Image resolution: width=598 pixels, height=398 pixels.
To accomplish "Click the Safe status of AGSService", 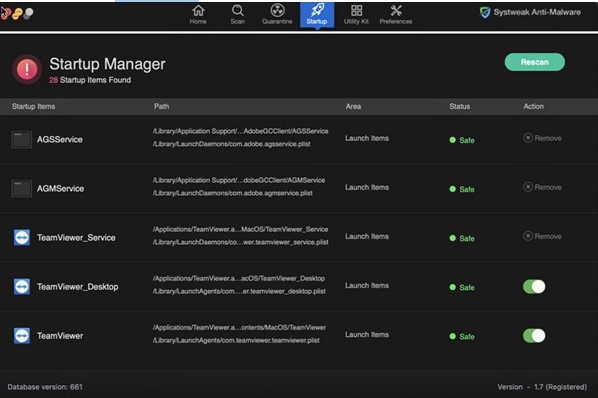I will pos(462,140).
